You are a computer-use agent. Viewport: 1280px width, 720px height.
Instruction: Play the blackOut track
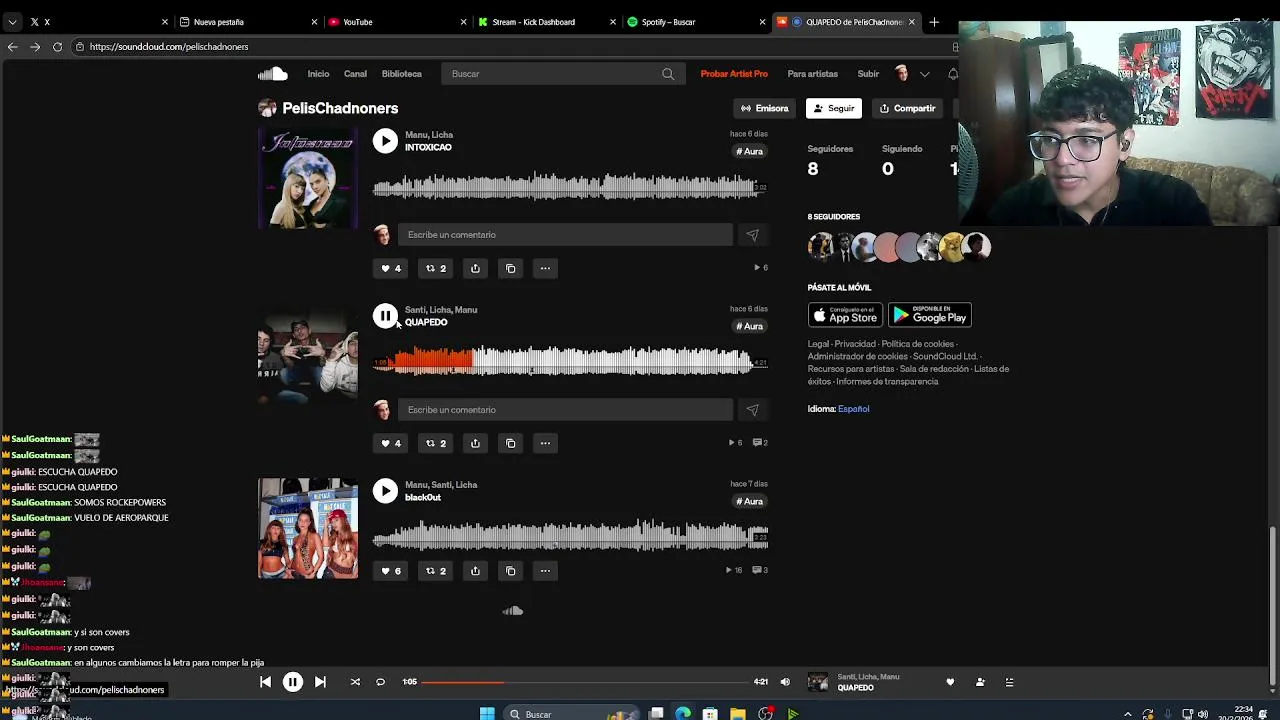(x=385, y=491)
